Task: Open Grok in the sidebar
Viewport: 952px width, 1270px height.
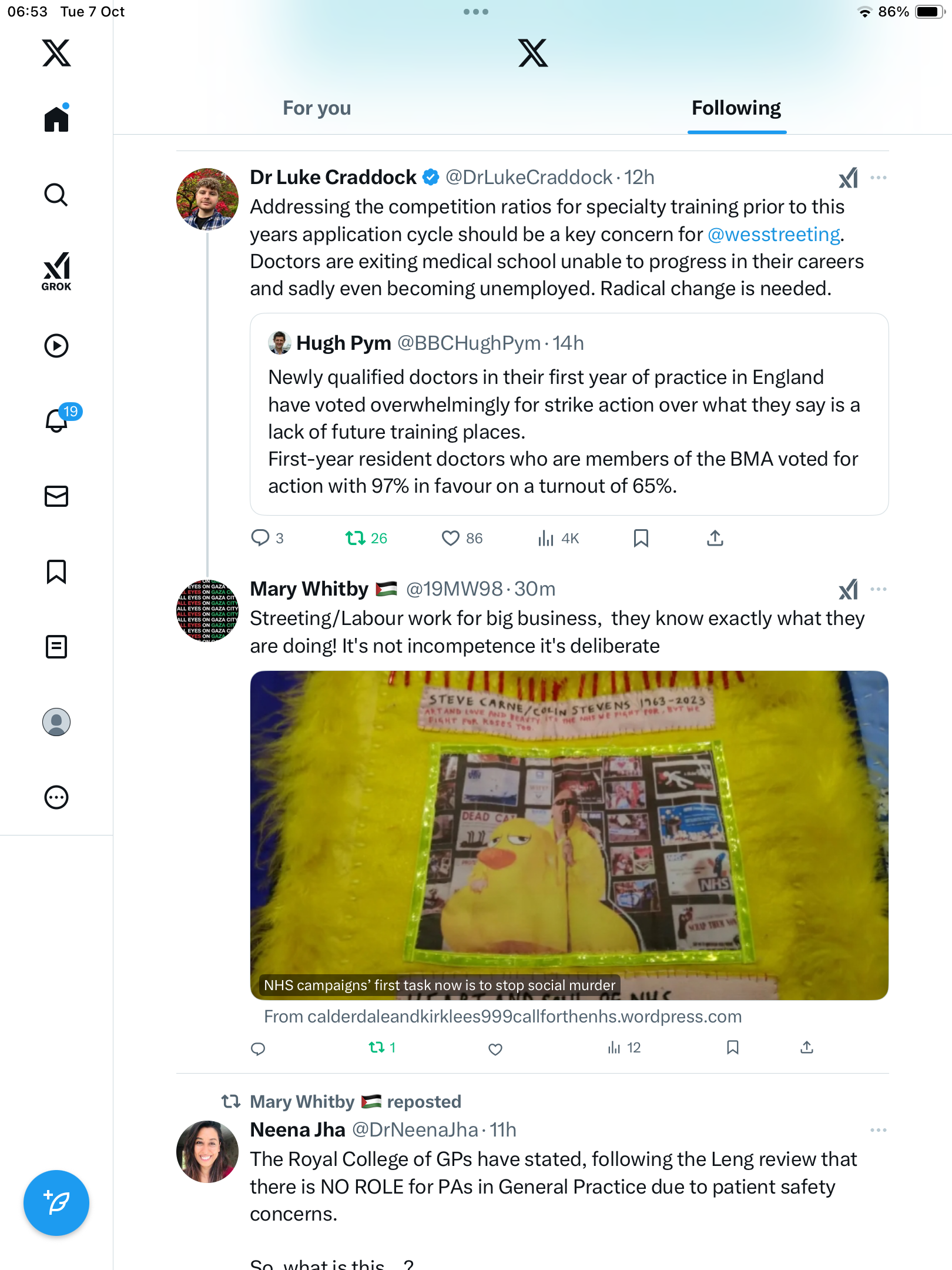Action: 56,271
